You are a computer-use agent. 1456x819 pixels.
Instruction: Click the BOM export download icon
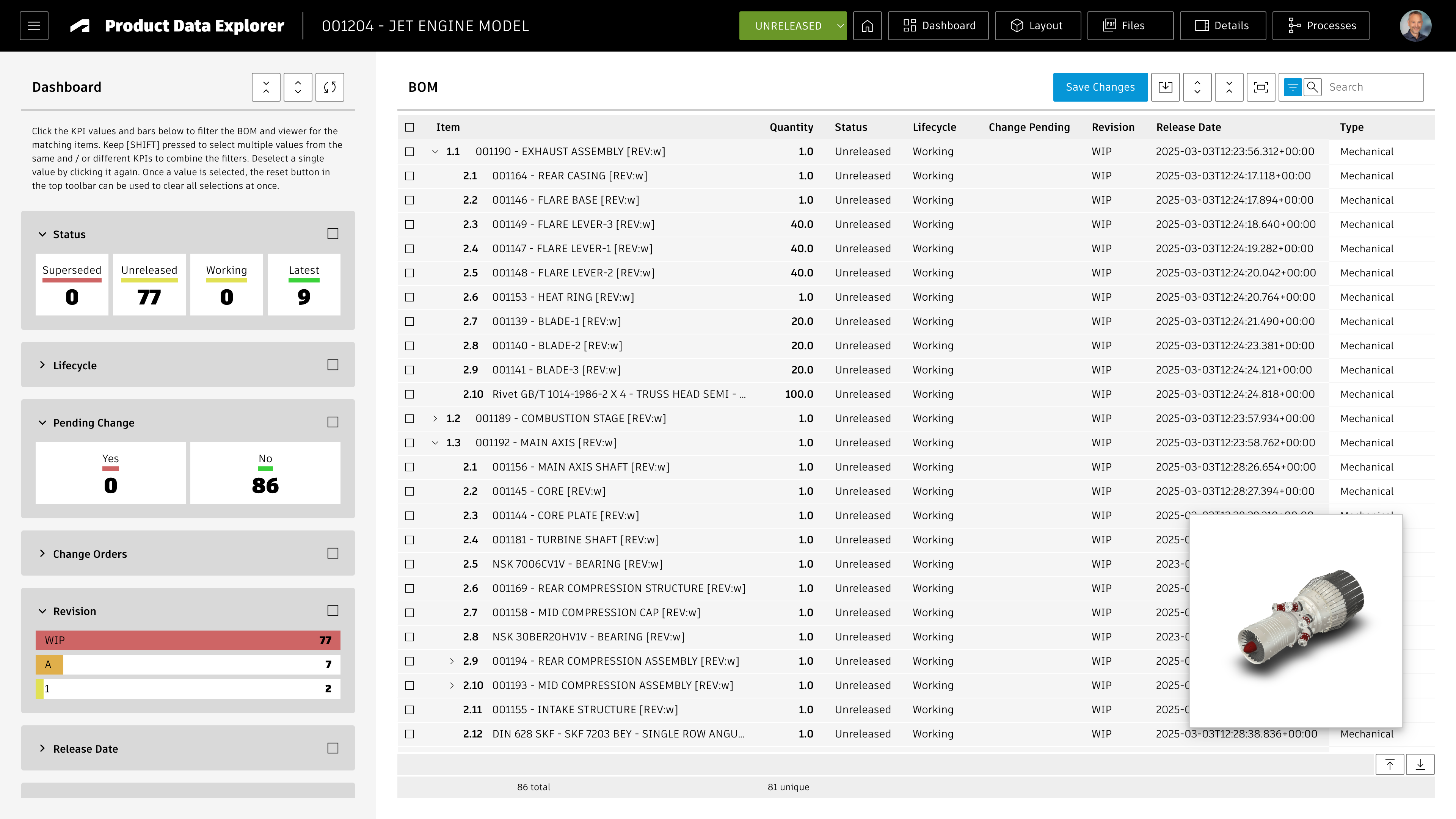pyautogui.click(x=1165, y=87)
